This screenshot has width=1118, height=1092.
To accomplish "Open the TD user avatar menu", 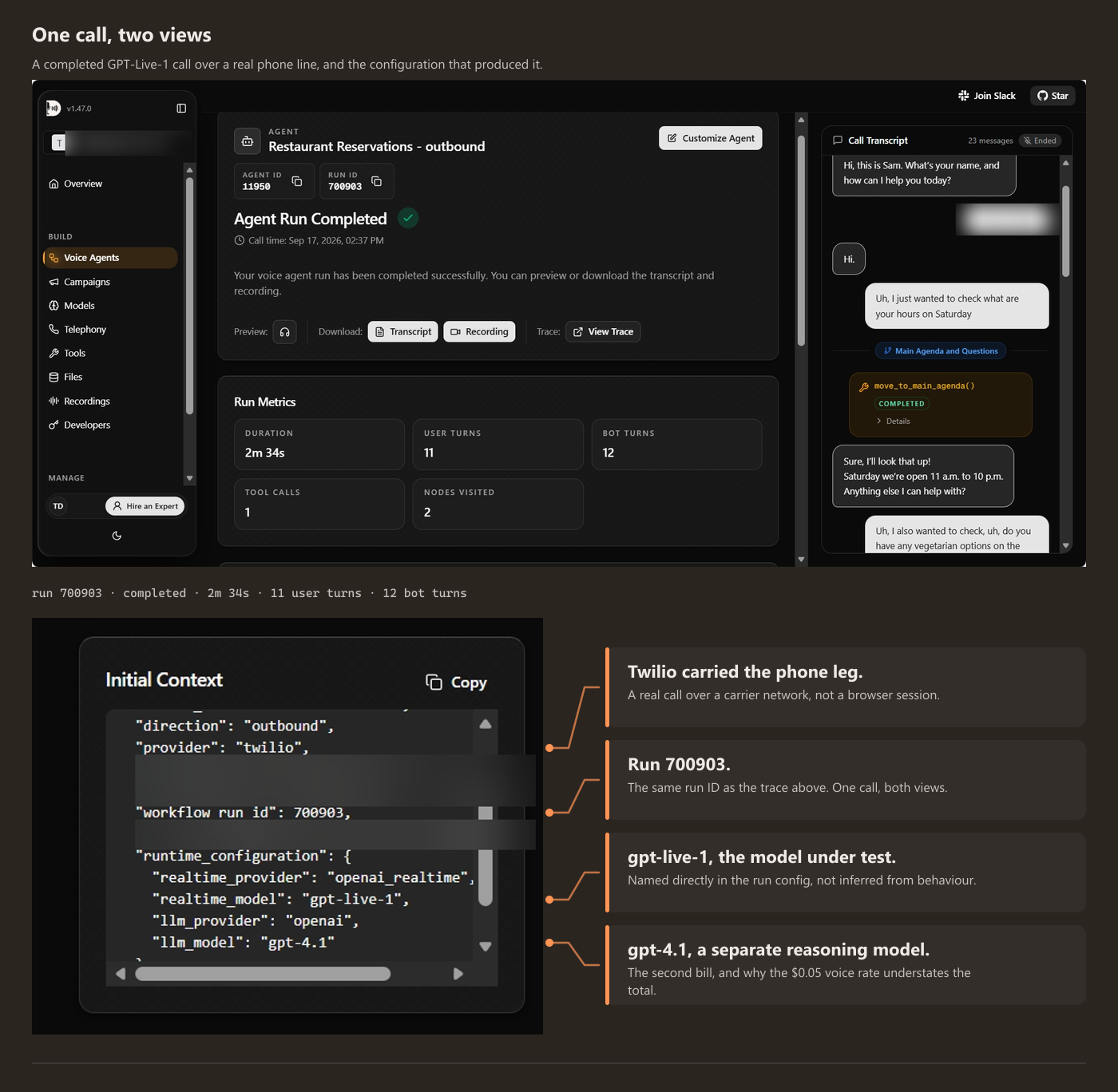I will click(x=58, y=506).
